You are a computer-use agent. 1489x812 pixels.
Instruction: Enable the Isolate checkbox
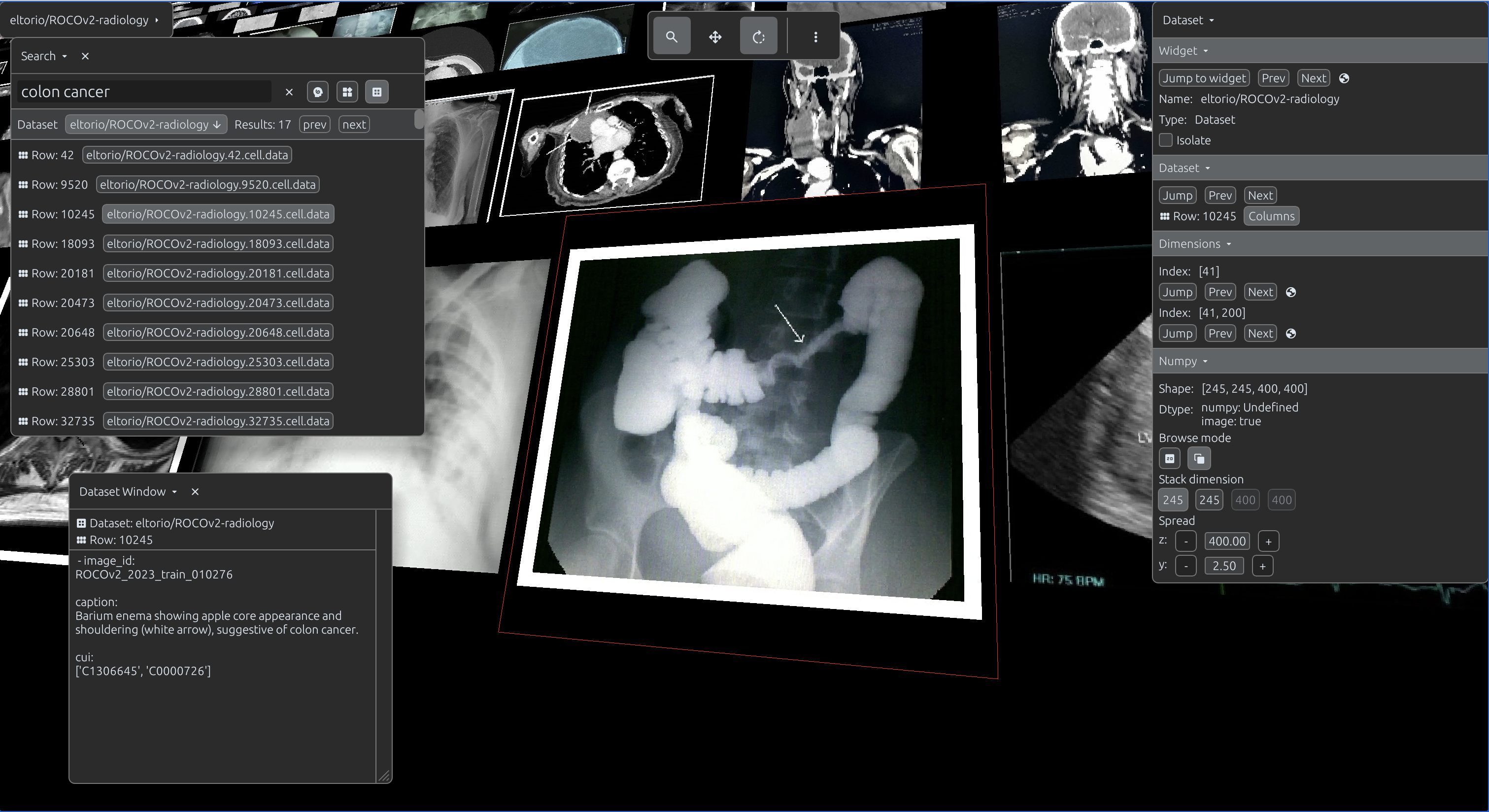pyautogui.click(x=1166, y=140)
